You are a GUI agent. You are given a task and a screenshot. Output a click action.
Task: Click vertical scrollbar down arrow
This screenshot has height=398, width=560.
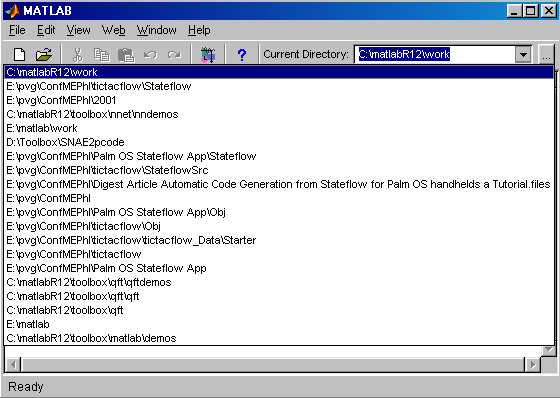pyautogui.click(x=549, y=350)
